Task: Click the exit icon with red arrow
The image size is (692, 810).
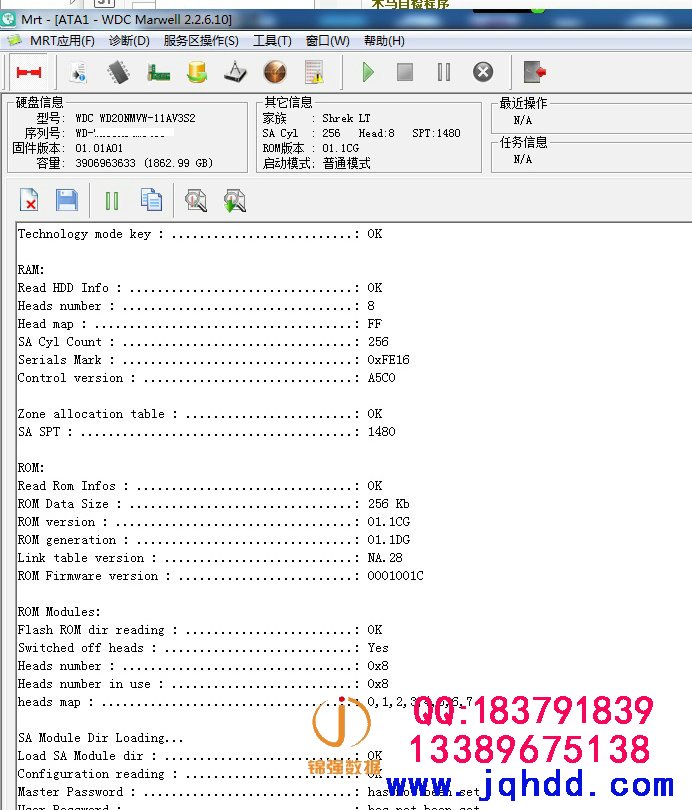Action: pos(534,72)
